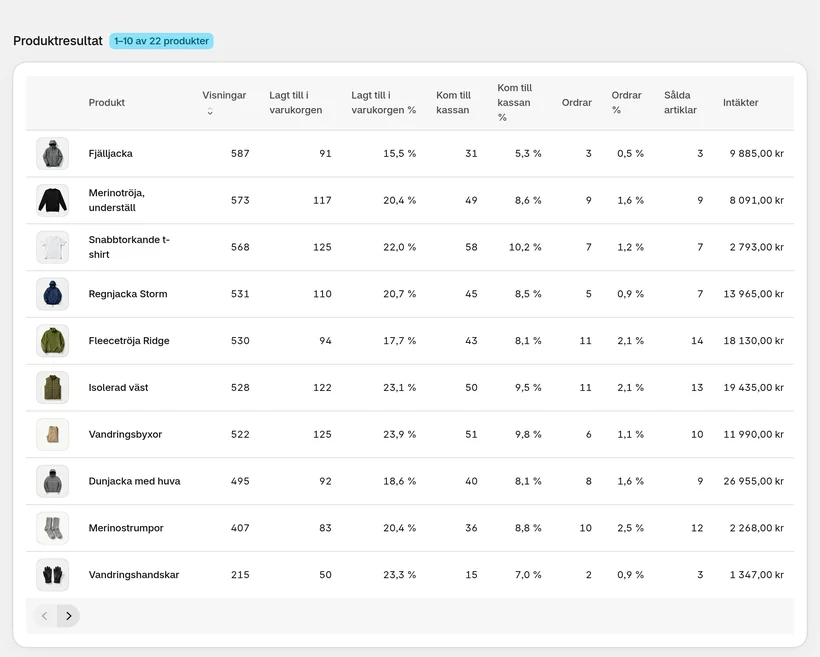Screen dimensions: 820x657
Task: Select the '1–10 av 22 produkter' badge
Action: (x=161, y=41)
